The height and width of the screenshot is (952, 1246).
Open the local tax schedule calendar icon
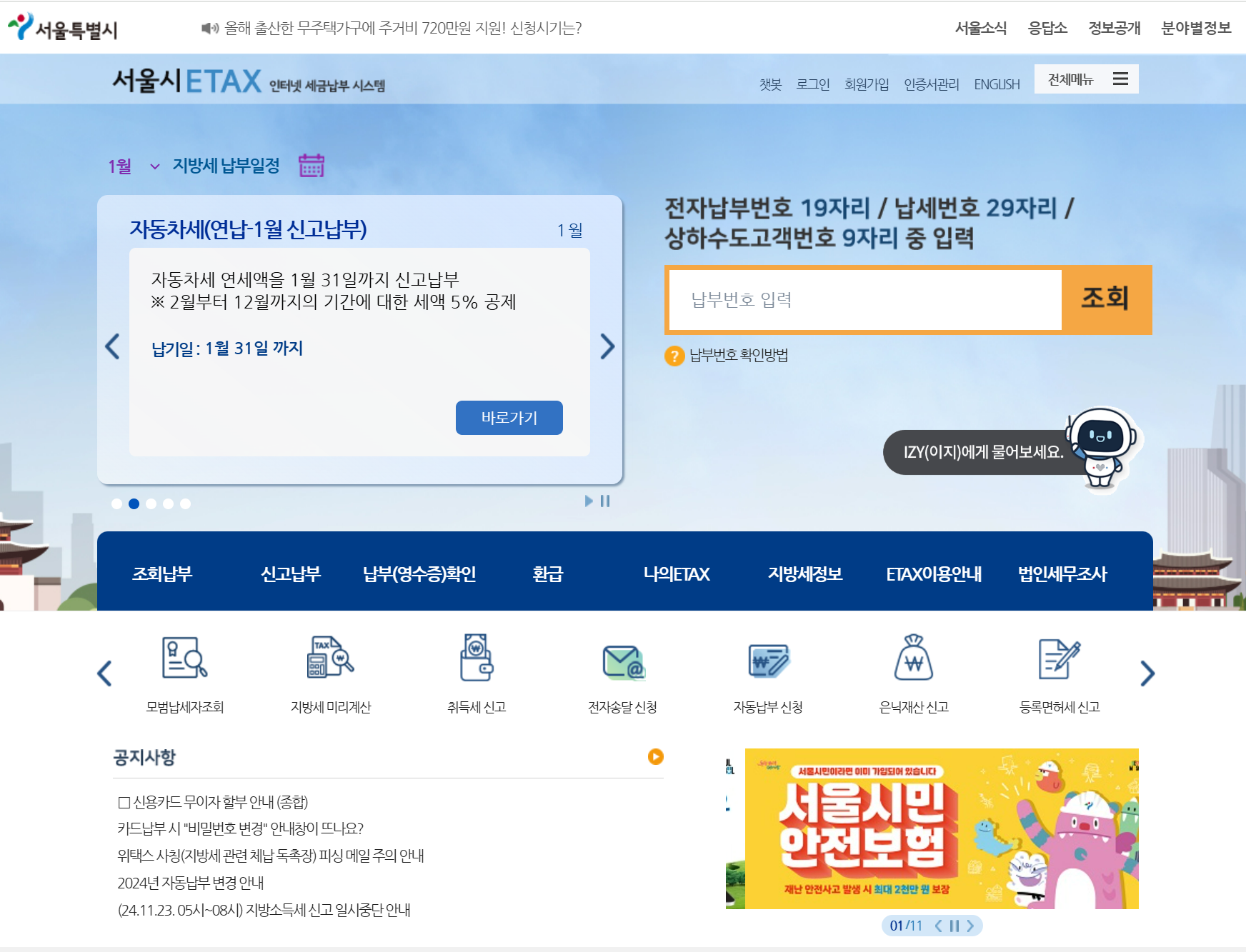(x=311, y=166)
